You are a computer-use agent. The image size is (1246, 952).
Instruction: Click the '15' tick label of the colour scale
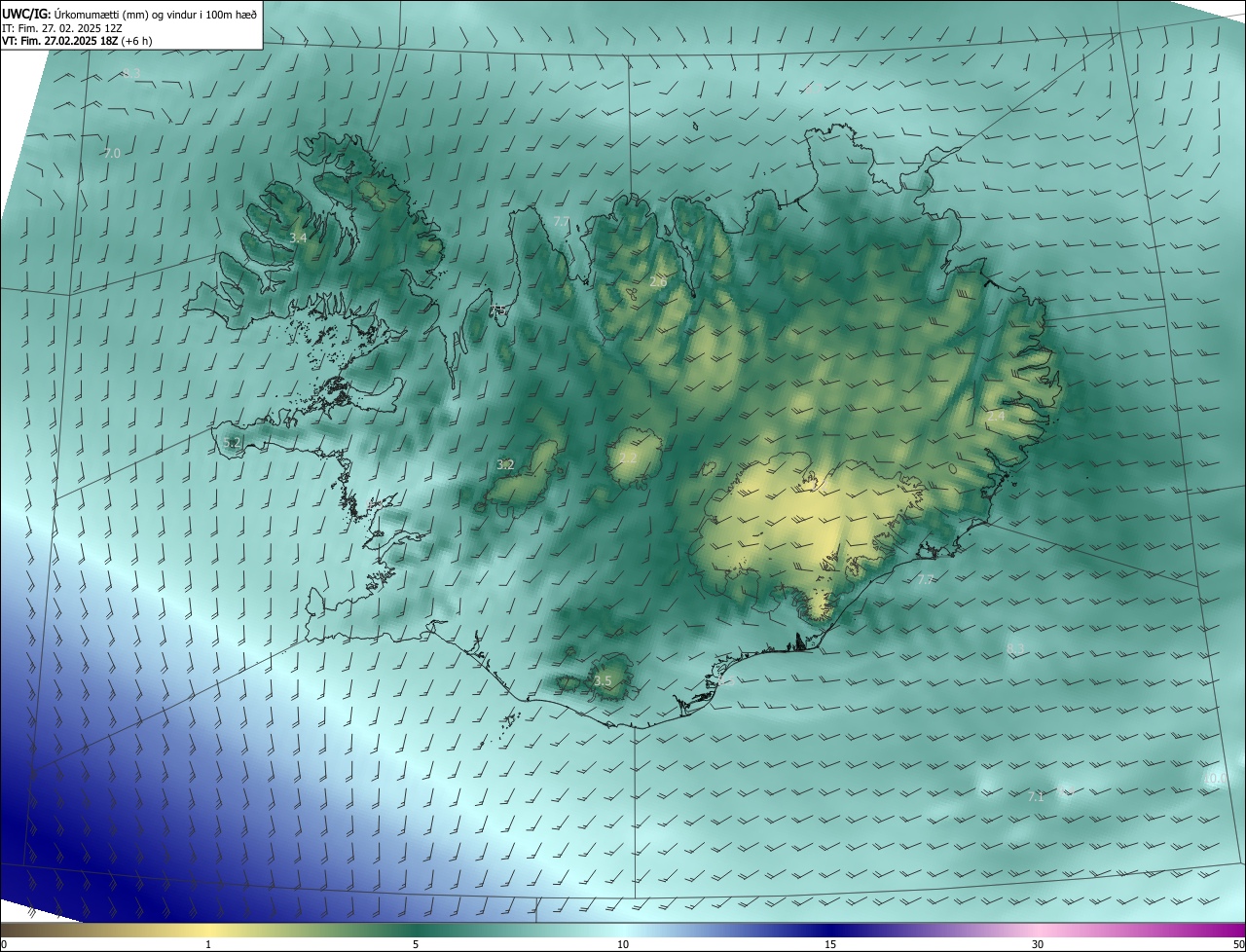[830, 944]
